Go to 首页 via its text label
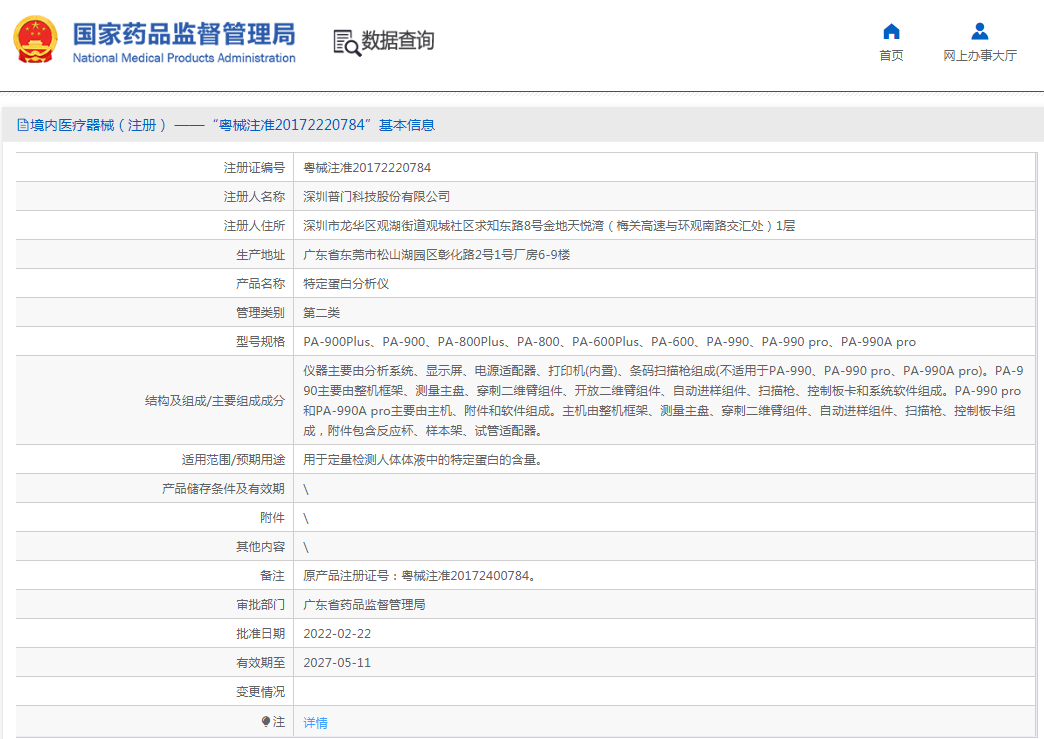 891,56
